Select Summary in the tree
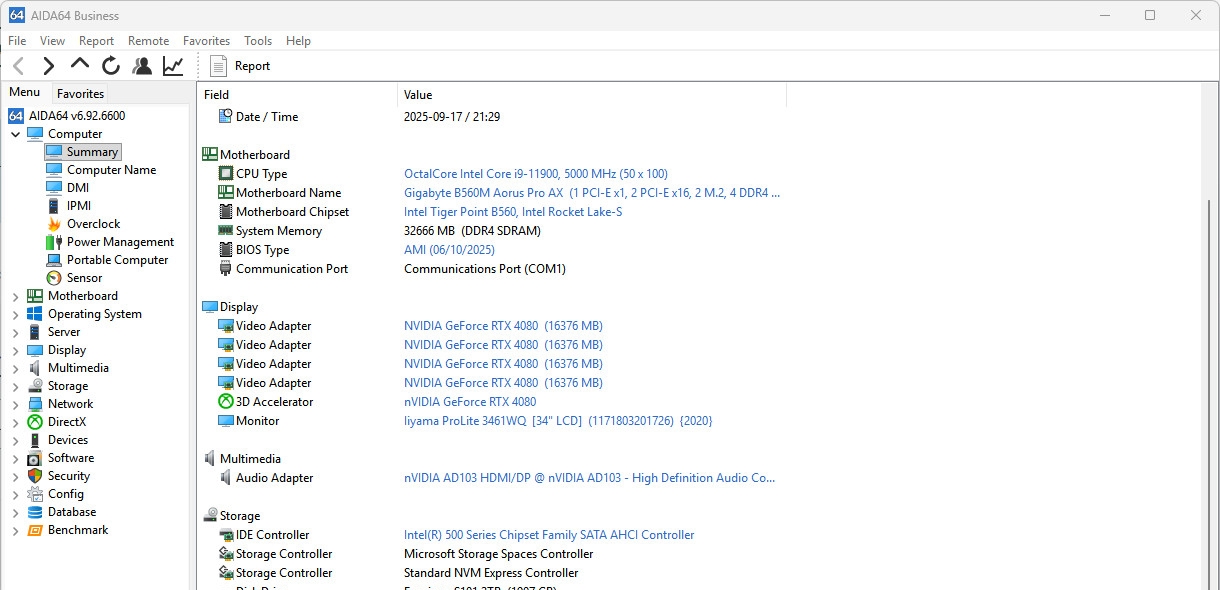The image size is (1220, 590). point(93,152)
